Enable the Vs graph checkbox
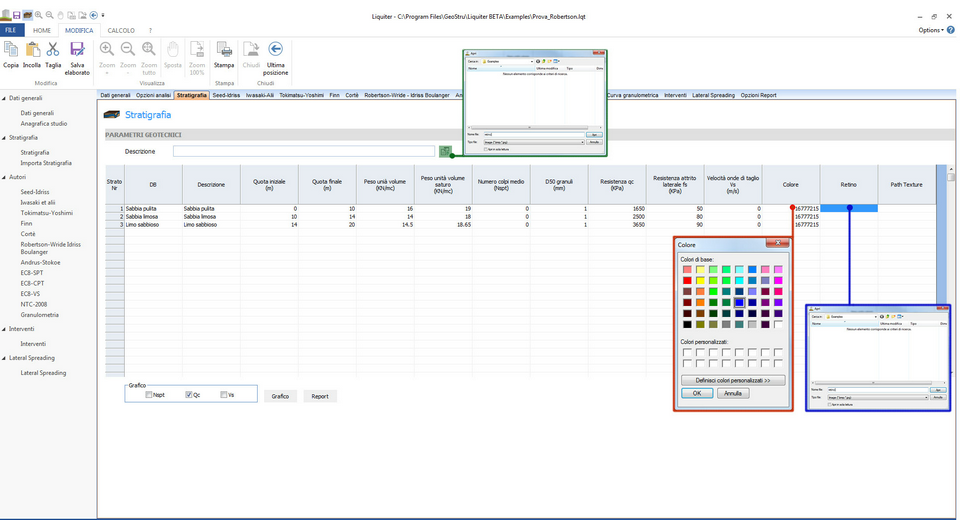The width and height of the screenshot is (960, 520). (223, 395)
